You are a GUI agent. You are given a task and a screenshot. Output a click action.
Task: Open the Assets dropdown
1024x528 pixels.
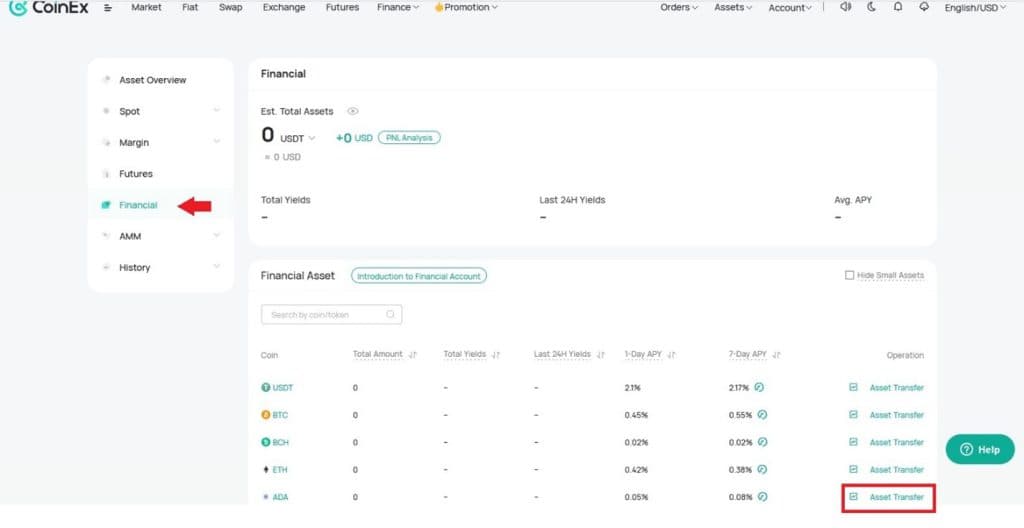pos(733,7)
